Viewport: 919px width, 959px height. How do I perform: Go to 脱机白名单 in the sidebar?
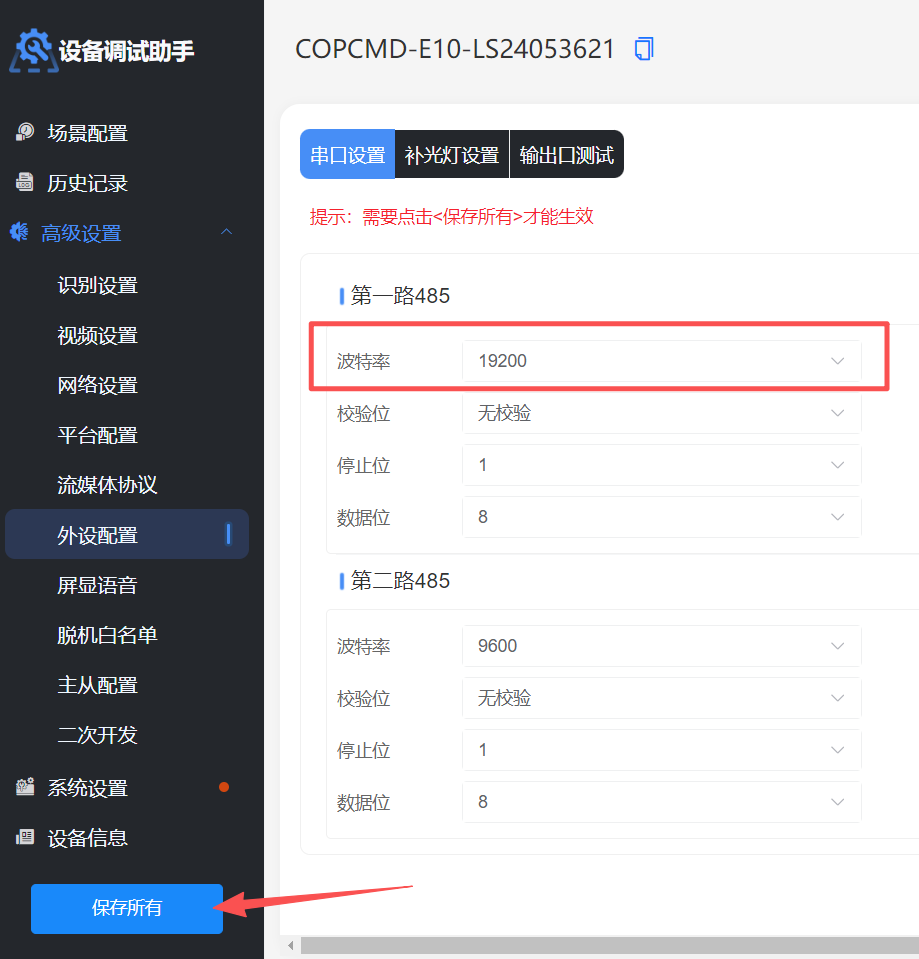click(x=108, y=635)
